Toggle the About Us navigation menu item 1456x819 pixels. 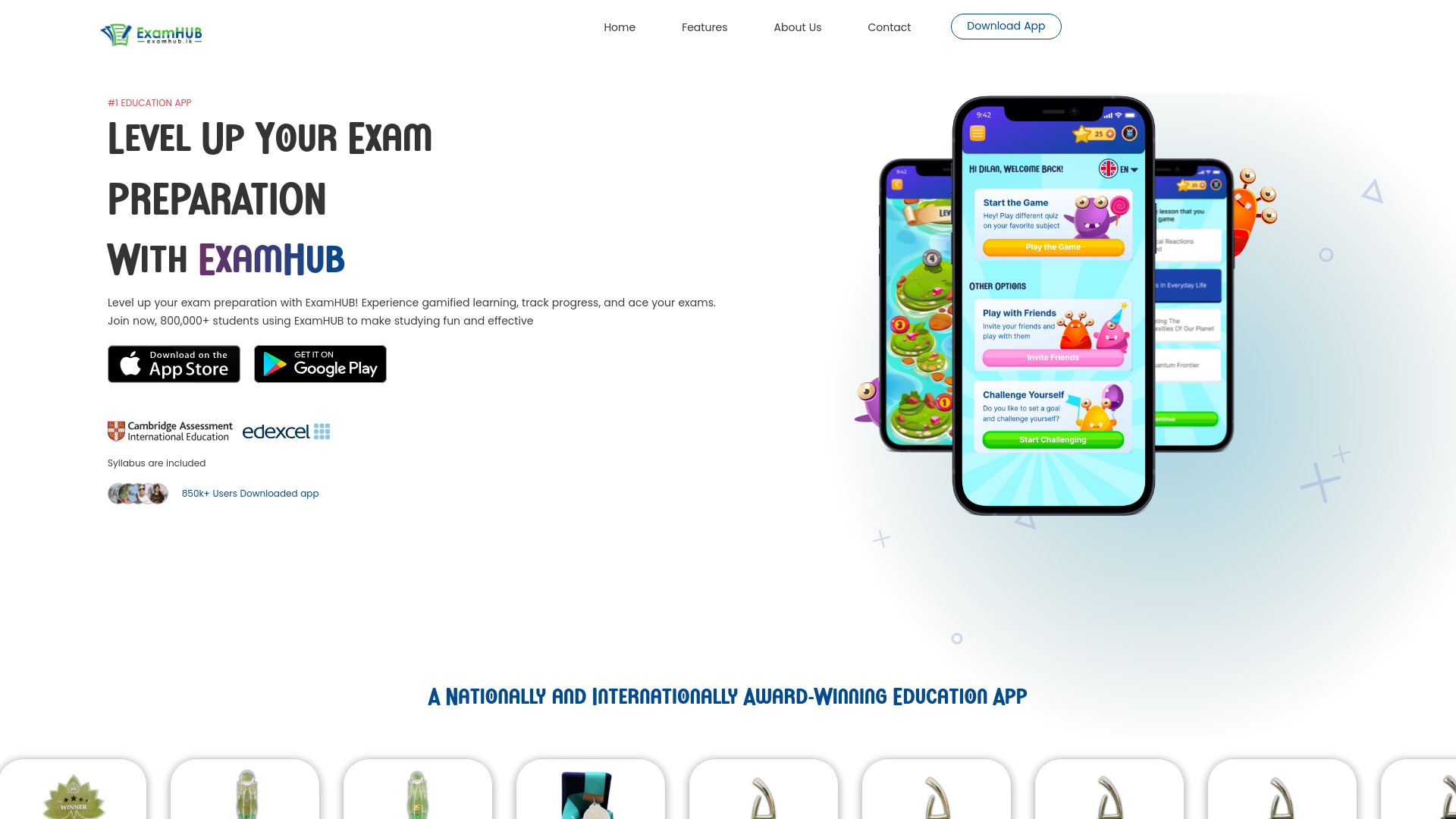(797, 27)
